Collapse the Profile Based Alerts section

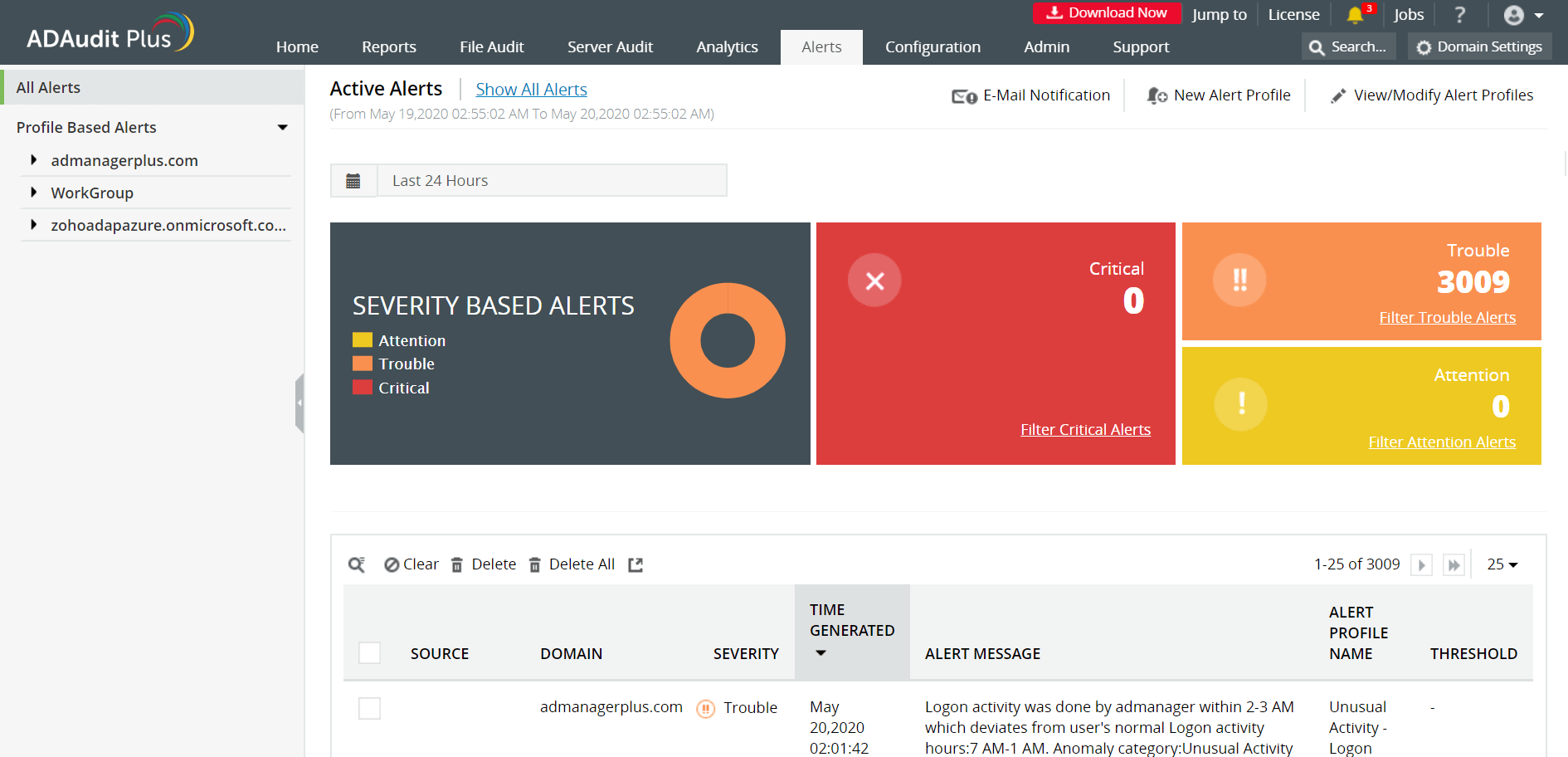coord(283,127)
